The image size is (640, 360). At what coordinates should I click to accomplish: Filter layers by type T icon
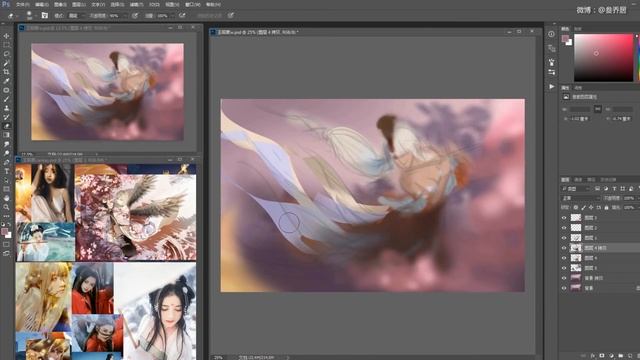(x=614, y=189)
